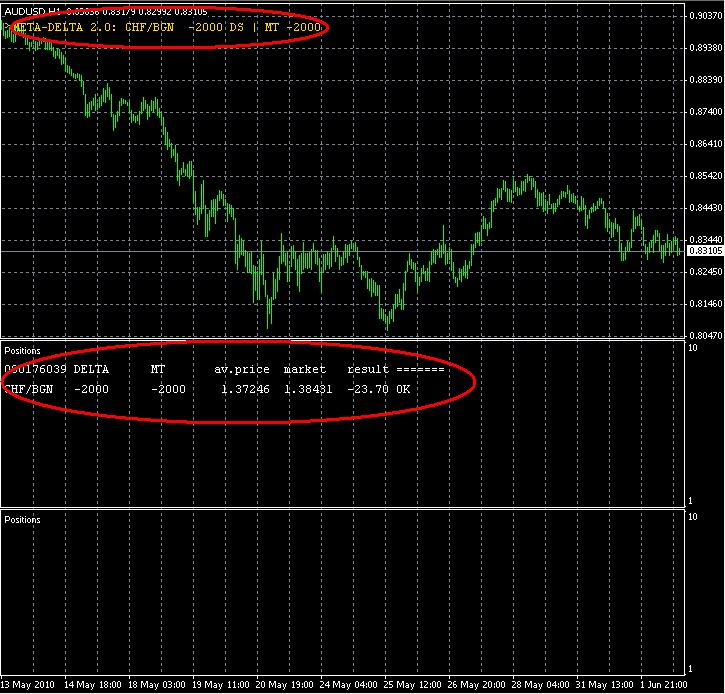Viewport: 725px width, 694px height.
Task: Click the Positions label of the empty bottom subwindow
Action: [22, 520]
